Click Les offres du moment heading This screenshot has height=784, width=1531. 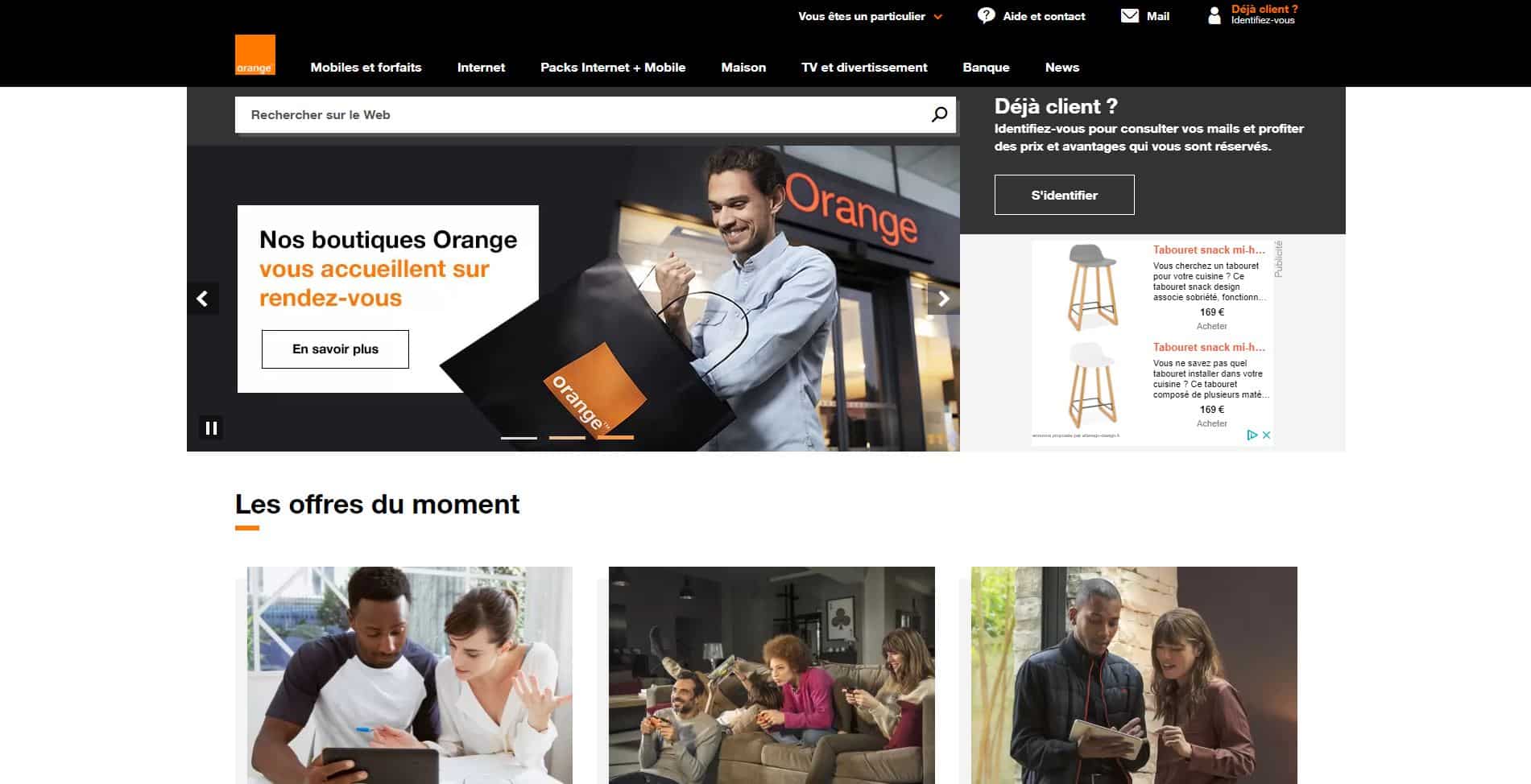(377, 505)
